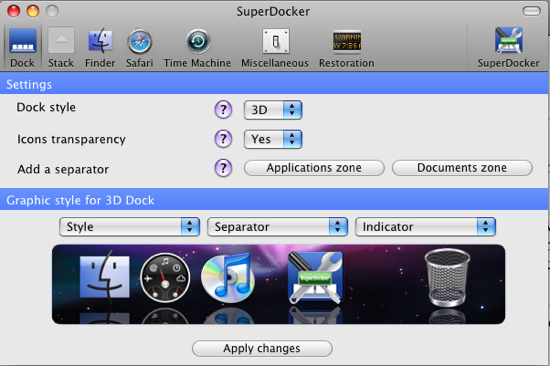Image resolution: width=550 pixels, height=366 pixels.
Task: Select the Dock toolbar icon
Action: (x=22, y=48)
